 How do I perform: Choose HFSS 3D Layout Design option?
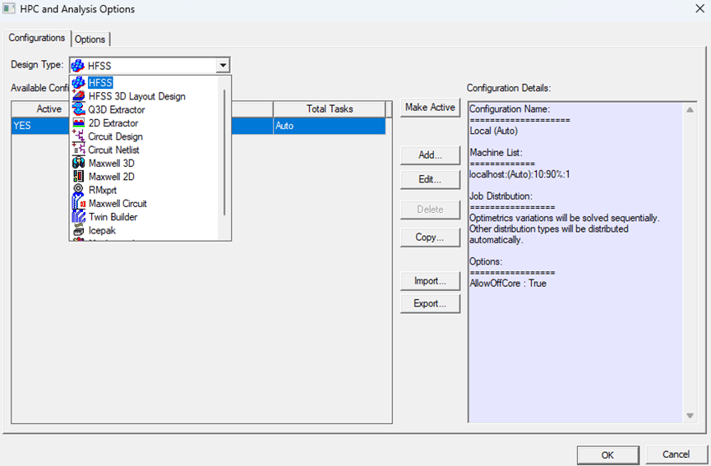pyautogui.click(x=137, y=96)
